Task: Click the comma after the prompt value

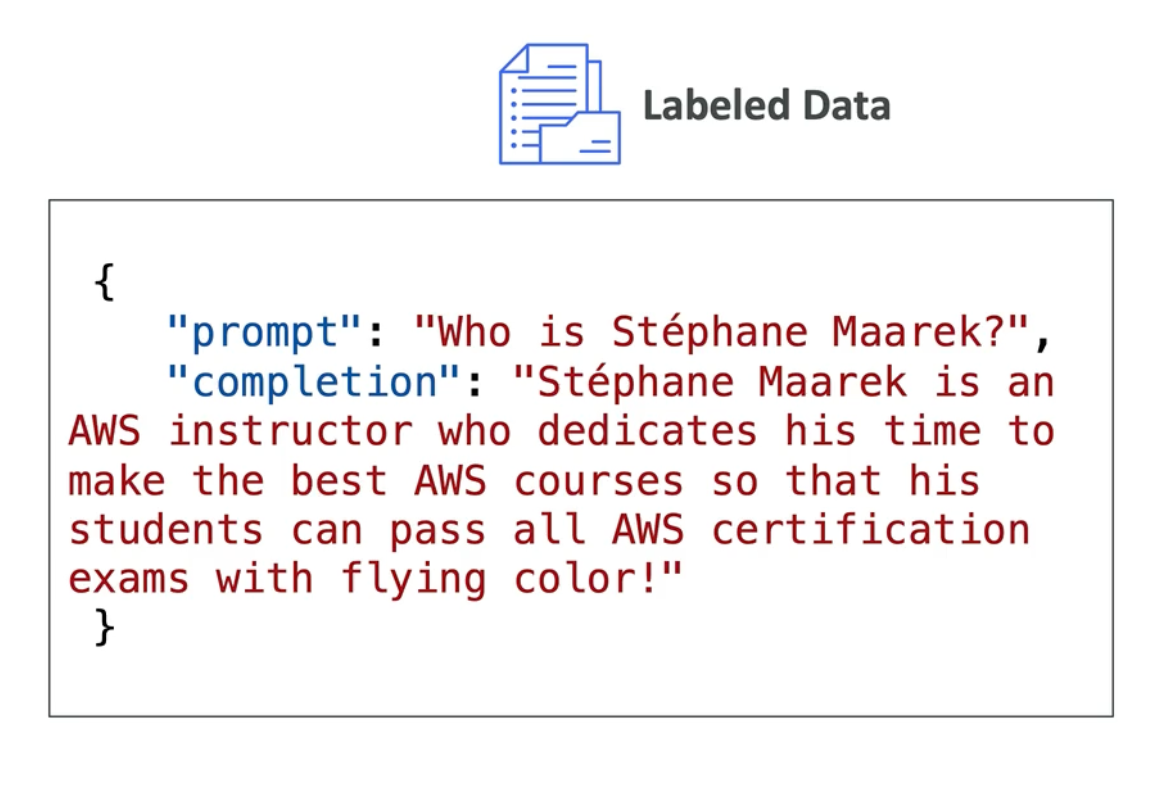Action: [x=1043, y=338]
